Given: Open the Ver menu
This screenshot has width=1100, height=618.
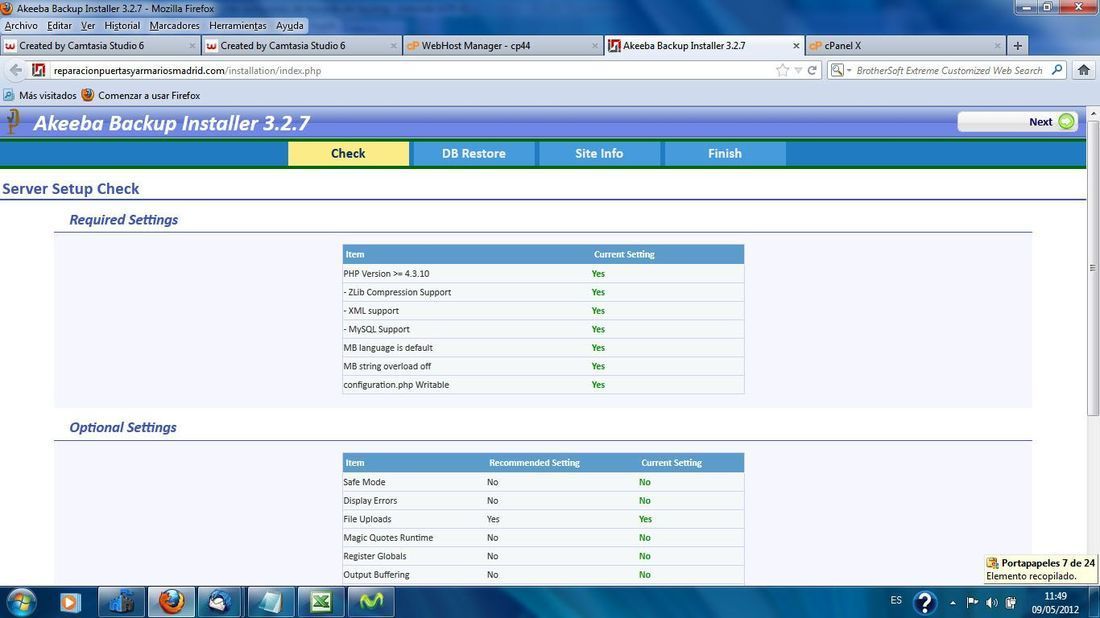Looking at the screenshot, I should coord(88,25).
